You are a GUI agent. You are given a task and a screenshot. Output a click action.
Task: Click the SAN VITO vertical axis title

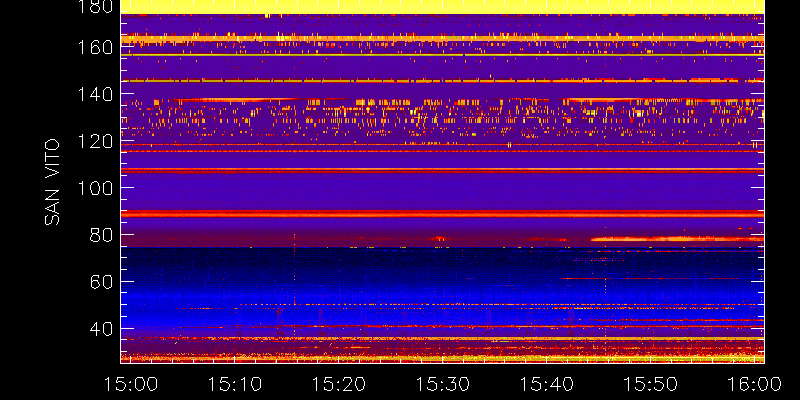tap(52, 182)
